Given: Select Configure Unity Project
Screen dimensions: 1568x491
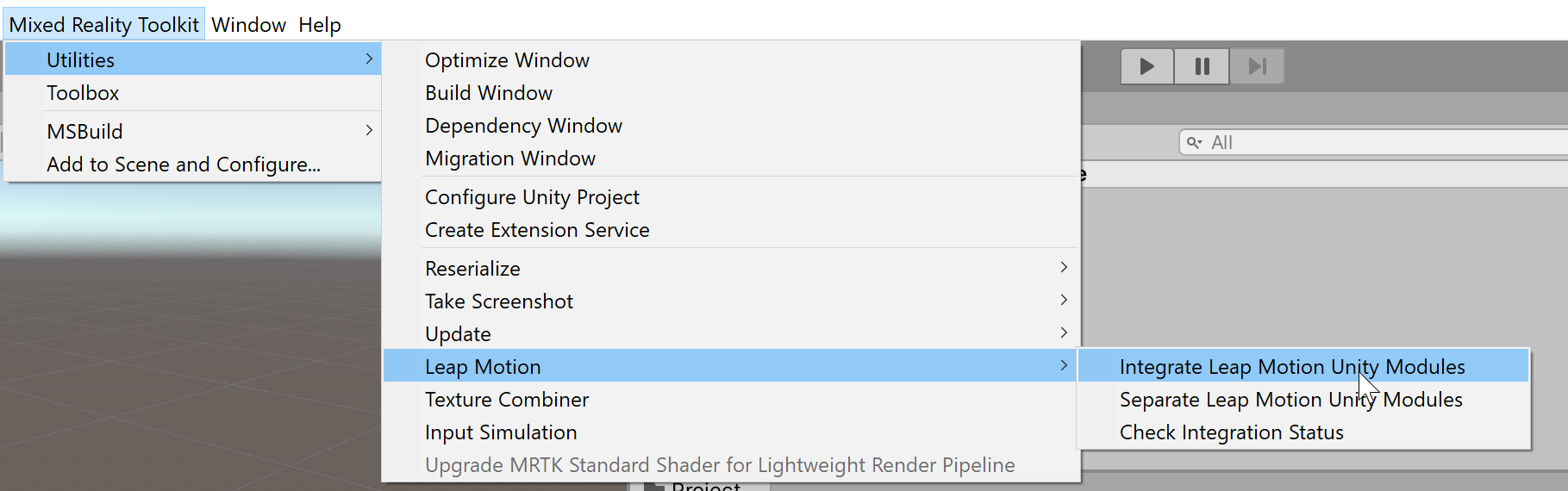Looking at the screenshot, I should coord(532,196).
